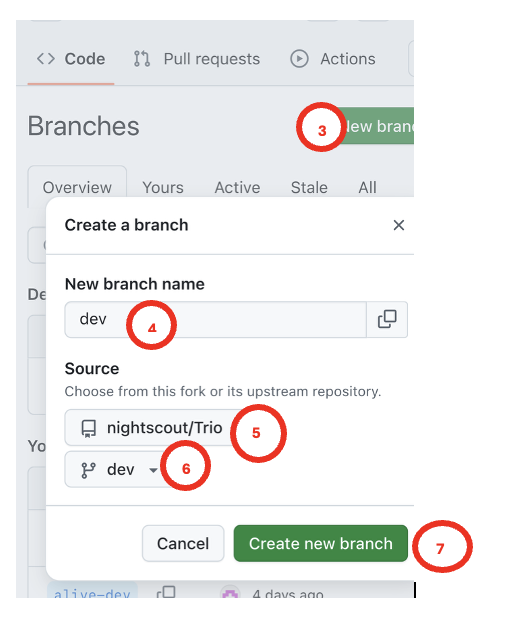Switch to the Pull requests tab
Viewport: 516px width, 628px height.
click(197, 59)
